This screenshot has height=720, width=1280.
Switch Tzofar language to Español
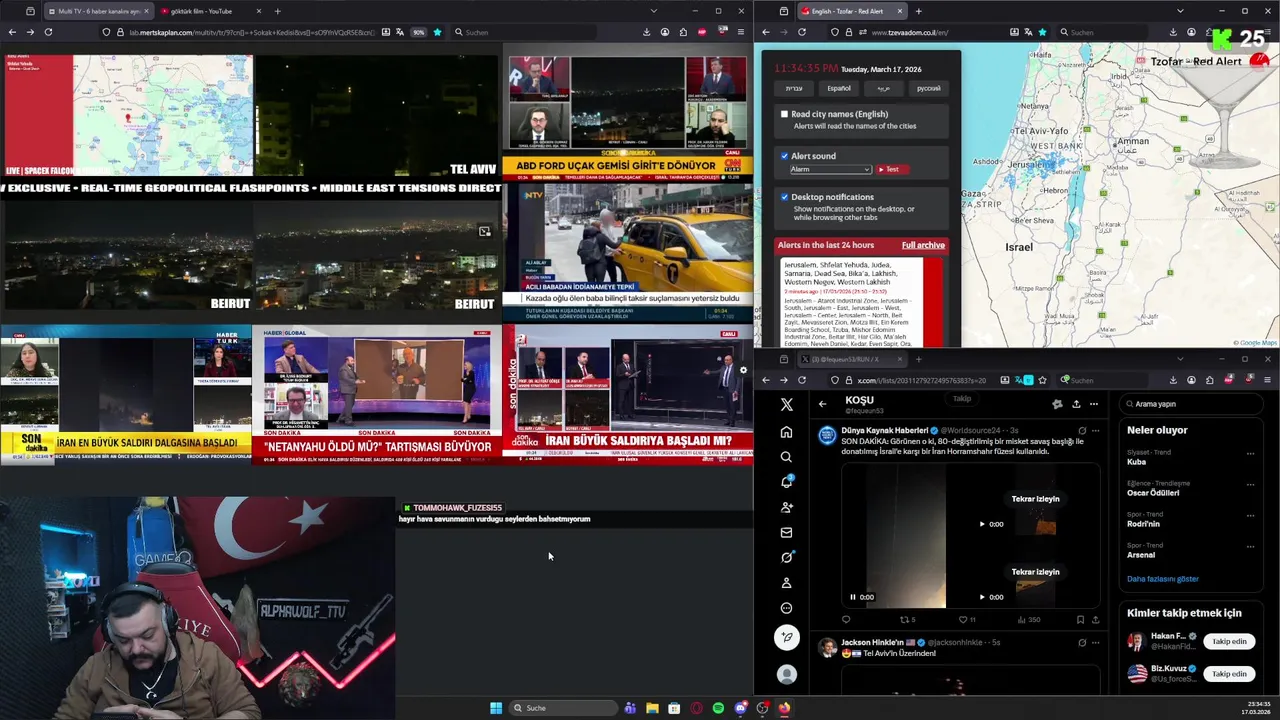coord(838,88)
